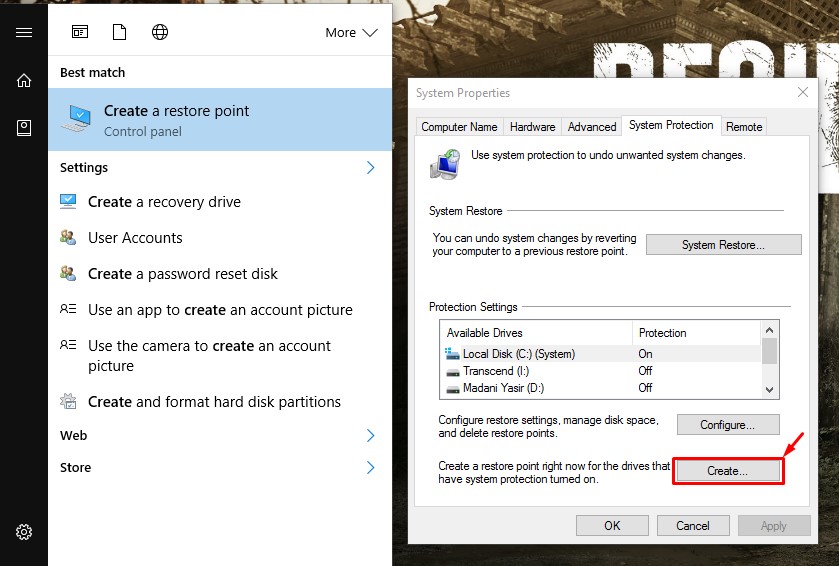
Task: Filter search results by Web globe icon
Action: (159, 32)
